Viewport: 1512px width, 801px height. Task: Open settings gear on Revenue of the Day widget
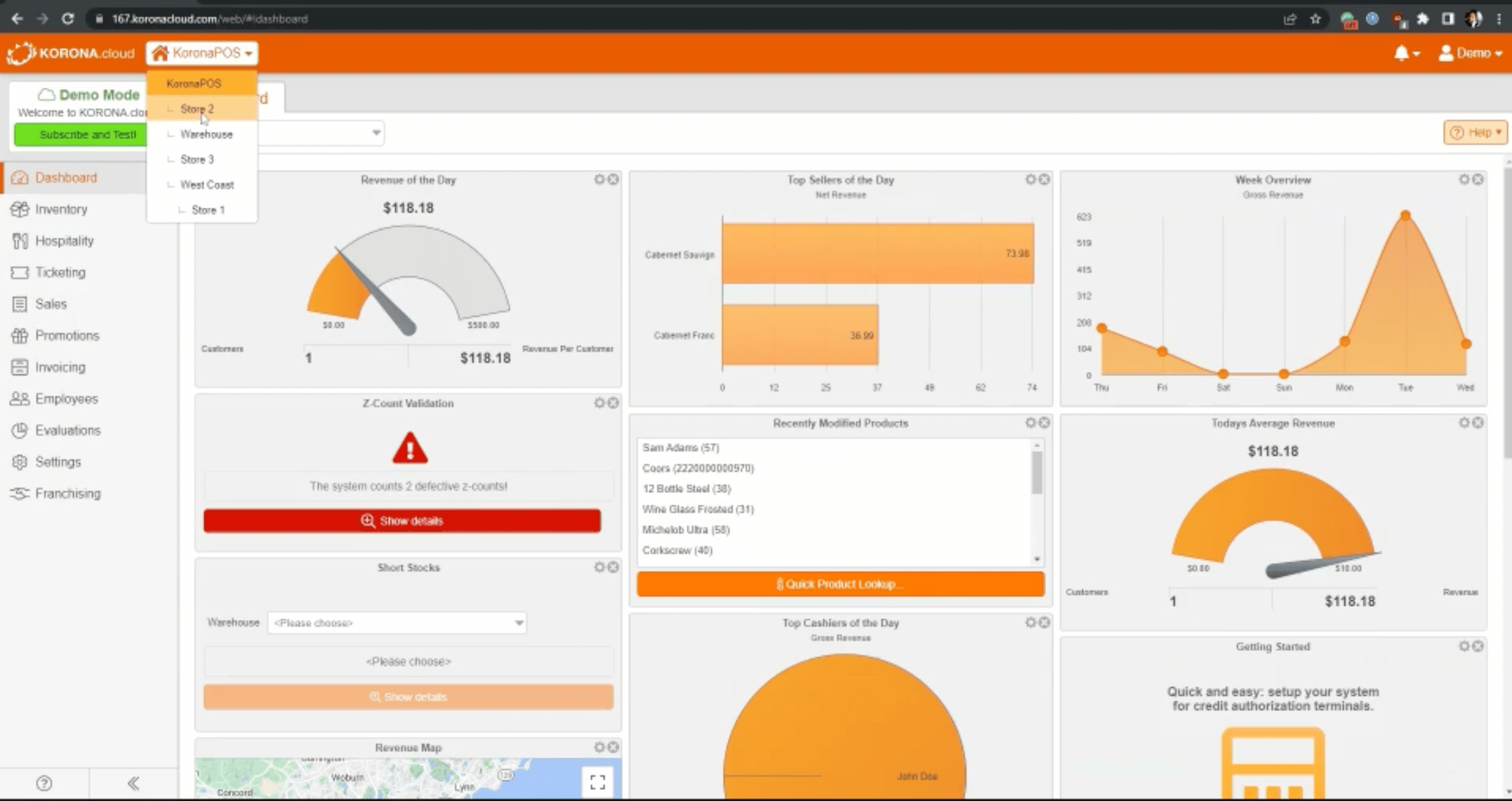(x=599, y=180)
